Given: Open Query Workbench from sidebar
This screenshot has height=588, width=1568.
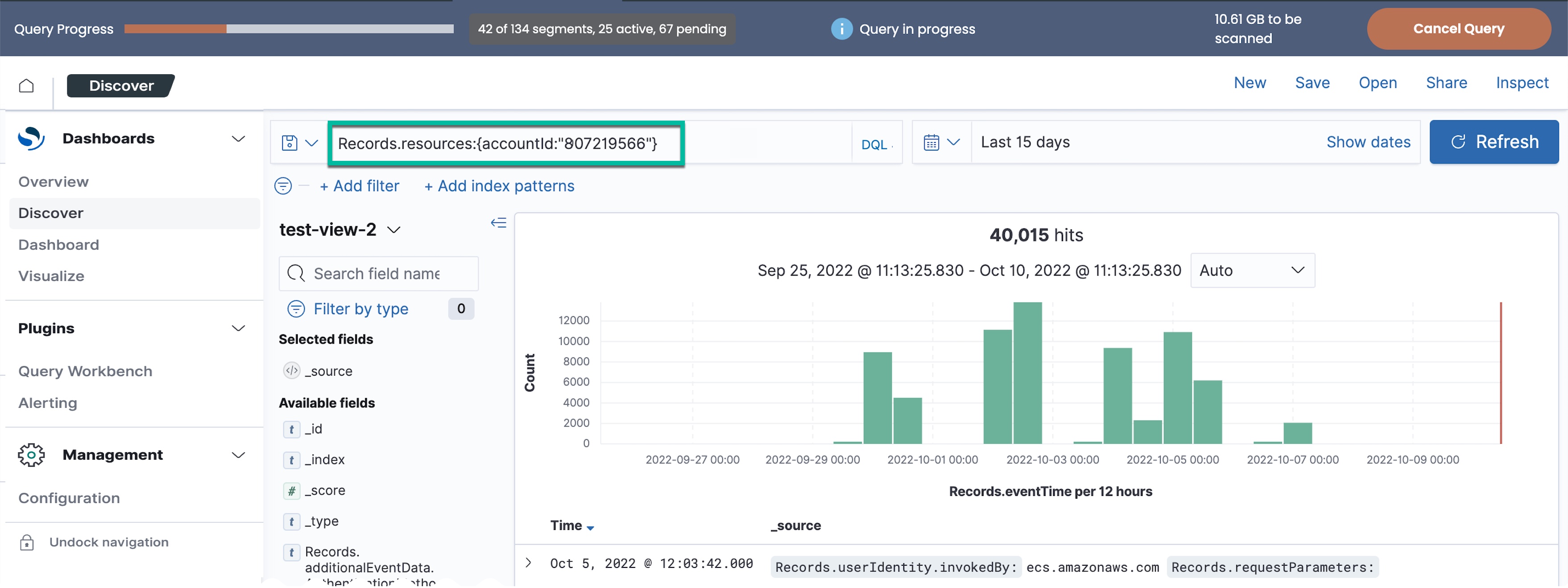Looking at the screenshot, I should [x=85, y=371].
